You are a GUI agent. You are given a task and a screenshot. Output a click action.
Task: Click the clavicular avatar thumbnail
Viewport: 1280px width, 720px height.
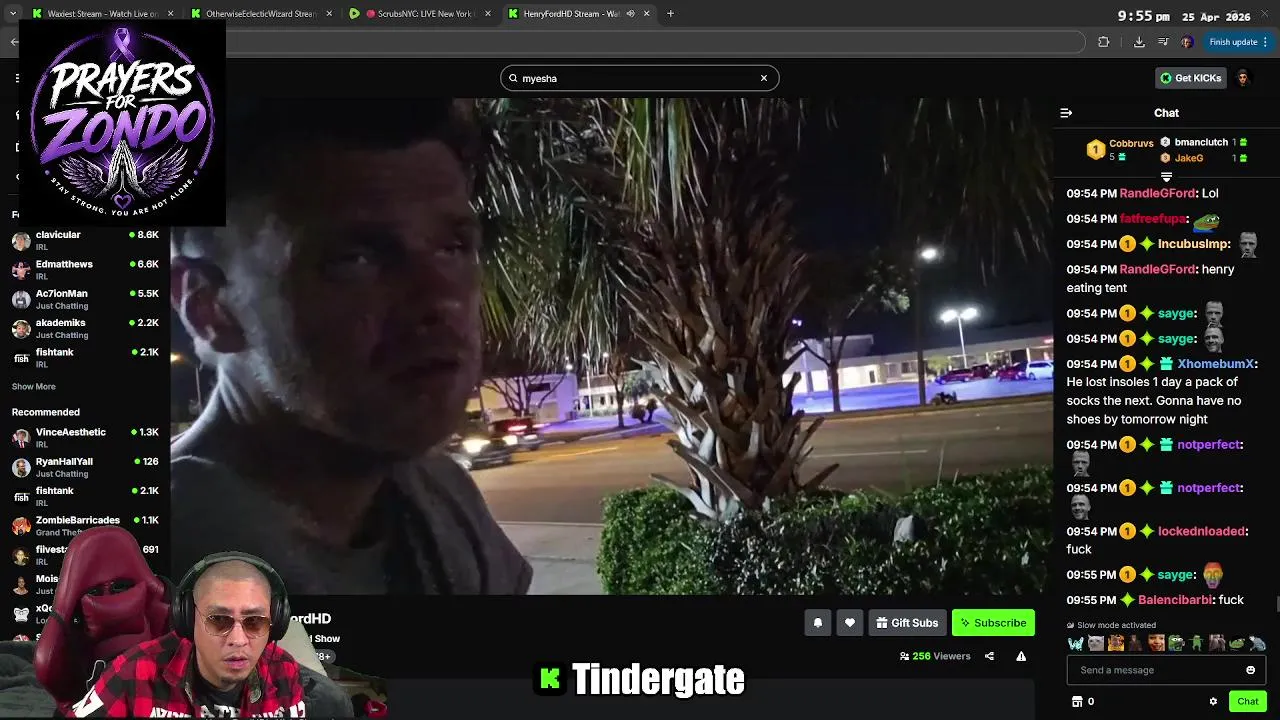tap(21, 241)
